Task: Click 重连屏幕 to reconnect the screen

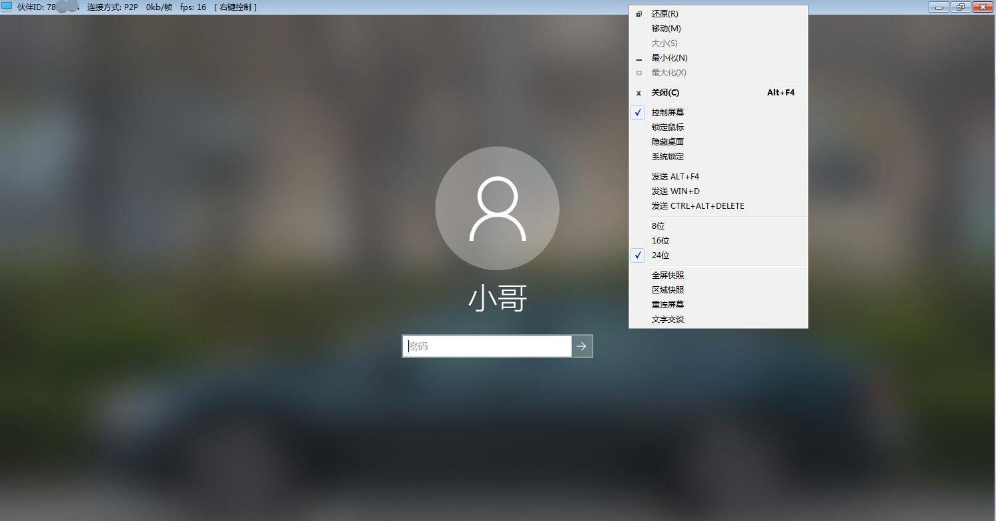Action: pyautogui.click(x=718, y=304)
